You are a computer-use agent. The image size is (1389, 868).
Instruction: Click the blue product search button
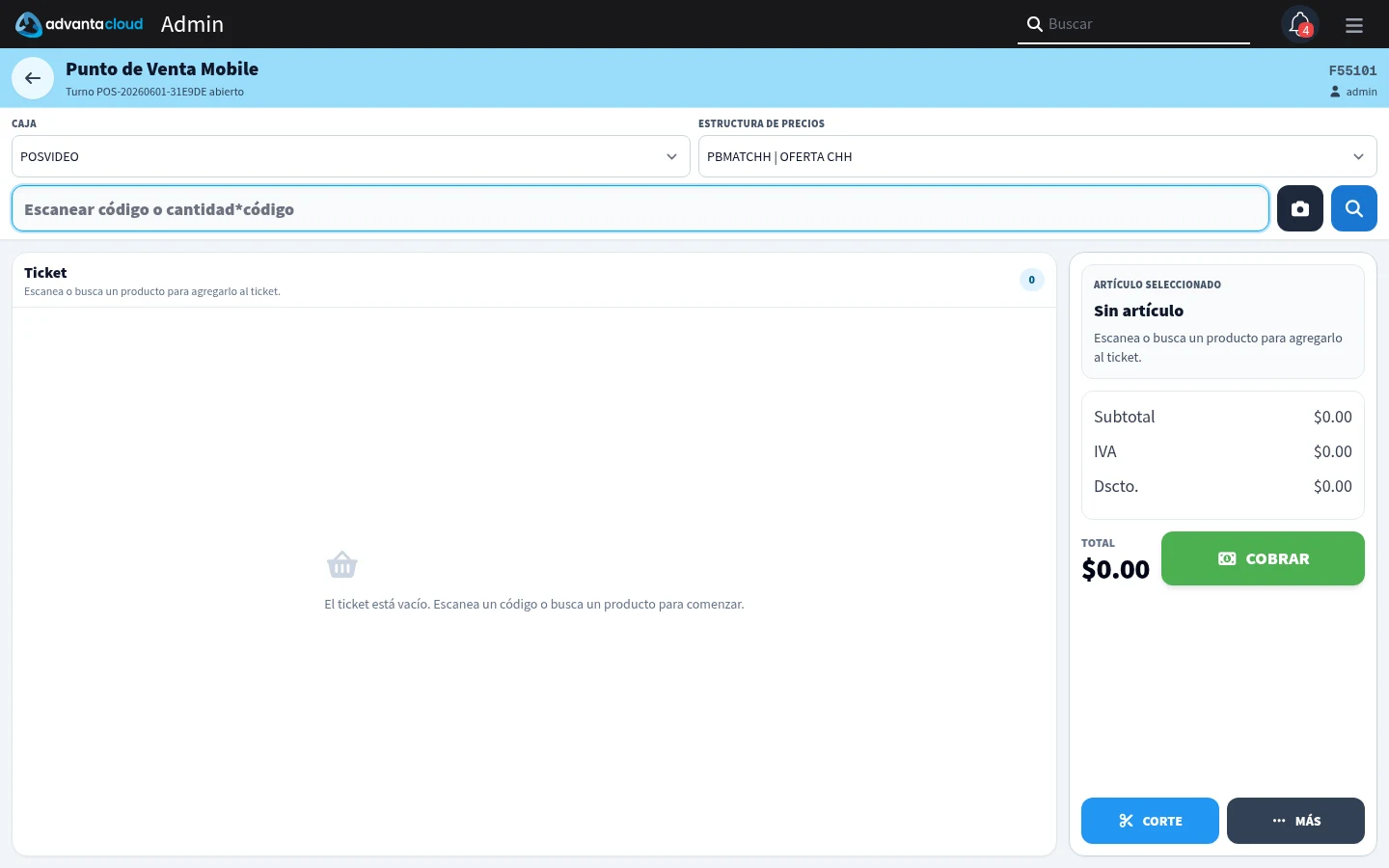[x=1354, y=208]
